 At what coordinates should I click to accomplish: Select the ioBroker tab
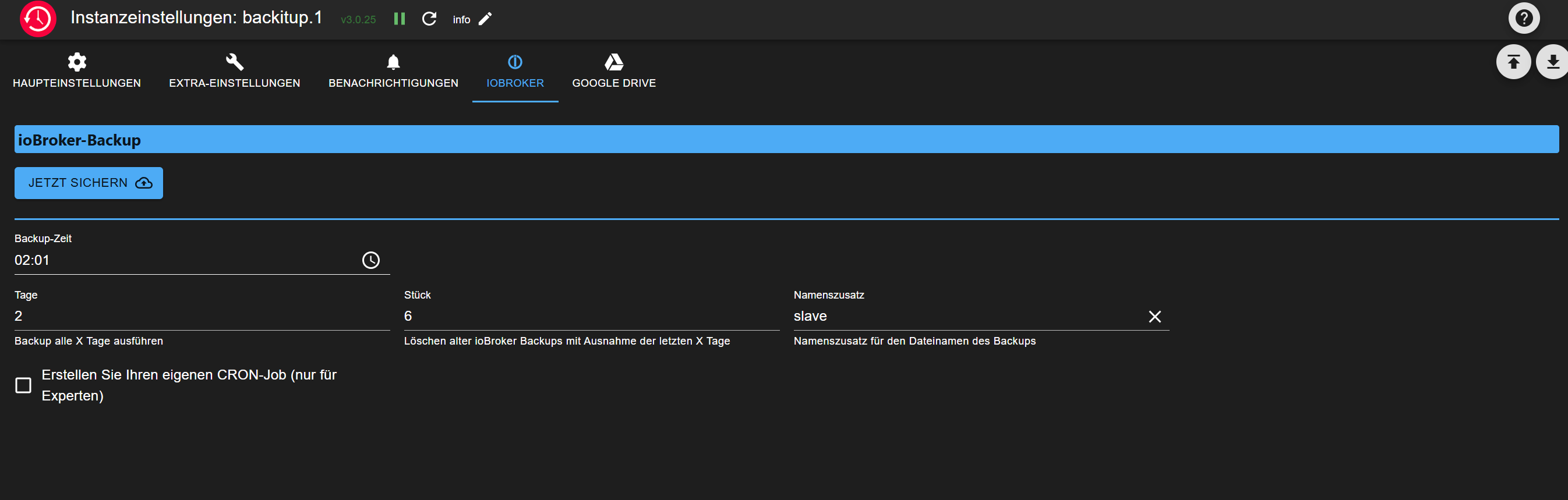click(x=515, y=71)
